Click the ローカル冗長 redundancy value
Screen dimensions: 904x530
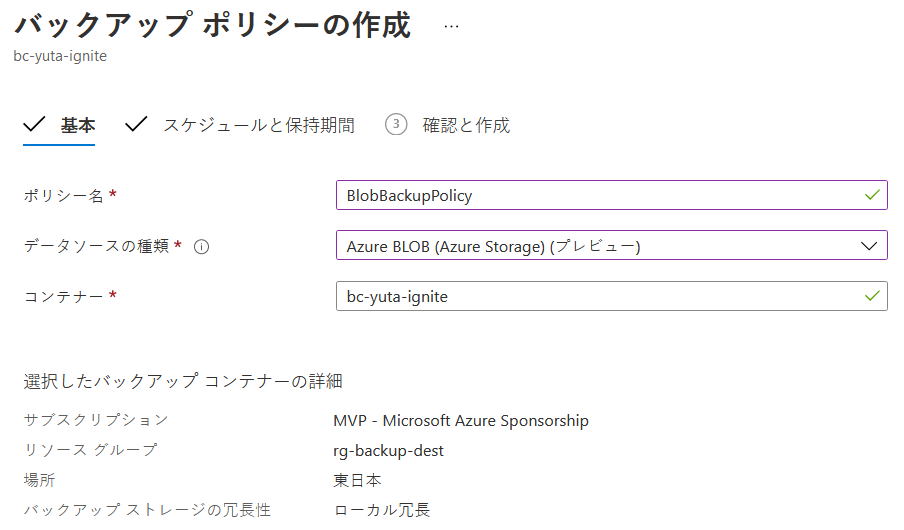point(382,510)
